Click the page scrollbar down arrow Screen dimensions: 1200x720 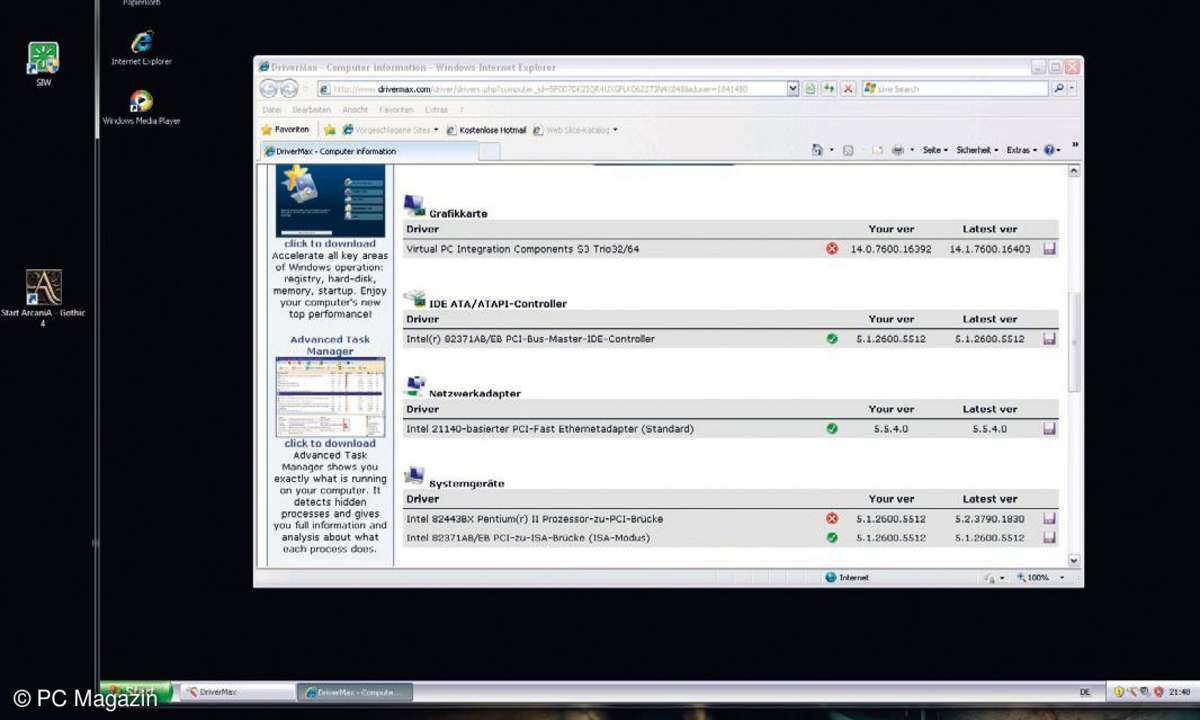tap(1074, 561)
